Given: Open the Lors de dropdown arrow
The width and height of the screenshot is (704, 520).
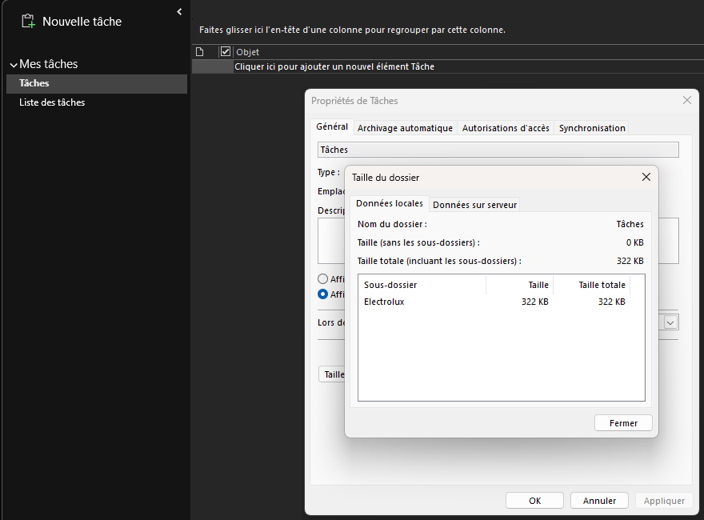Looking at the screenshot, I should pyautogui.click(x=670, y=322).
